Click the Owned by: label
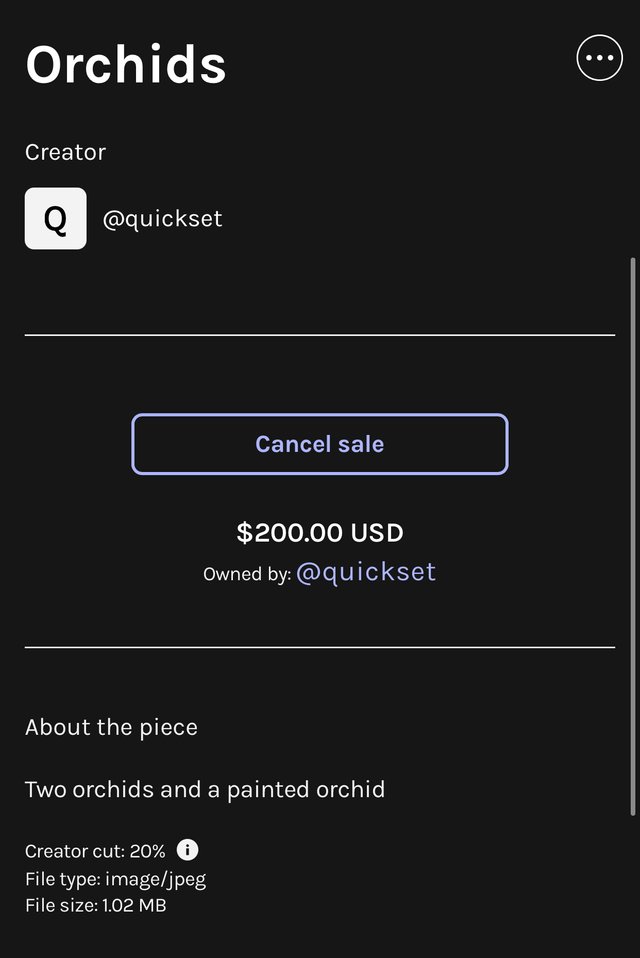640x958 pixels. pos(247,574)
